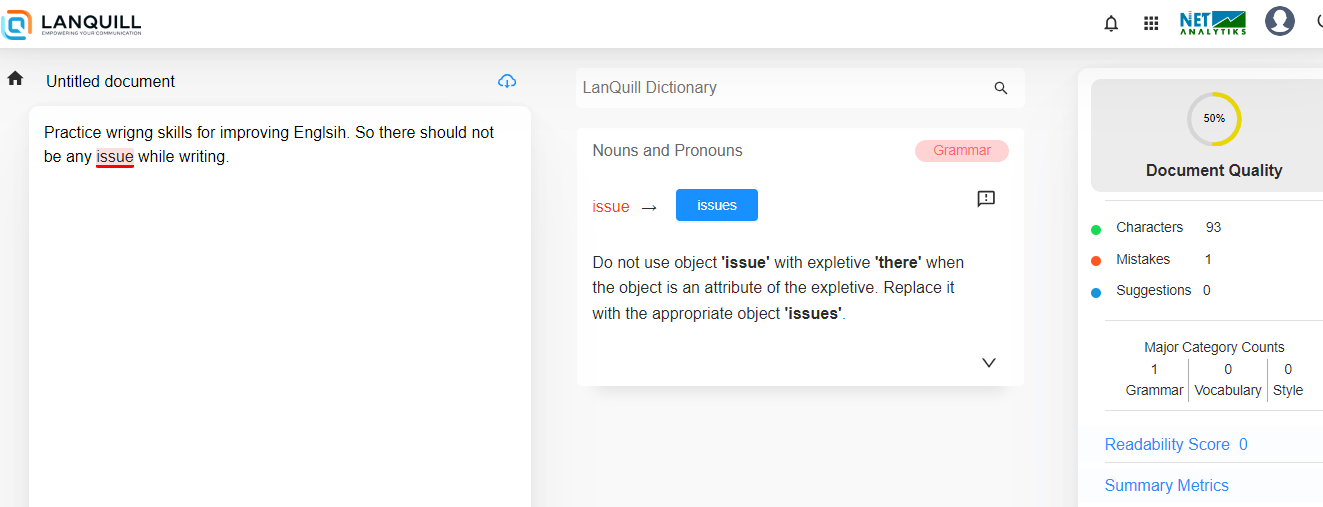Expand the grammar suggestion card chevron
Image resolution: width=1323 pixels, height=507 pixels.
(x=989, y=363)
